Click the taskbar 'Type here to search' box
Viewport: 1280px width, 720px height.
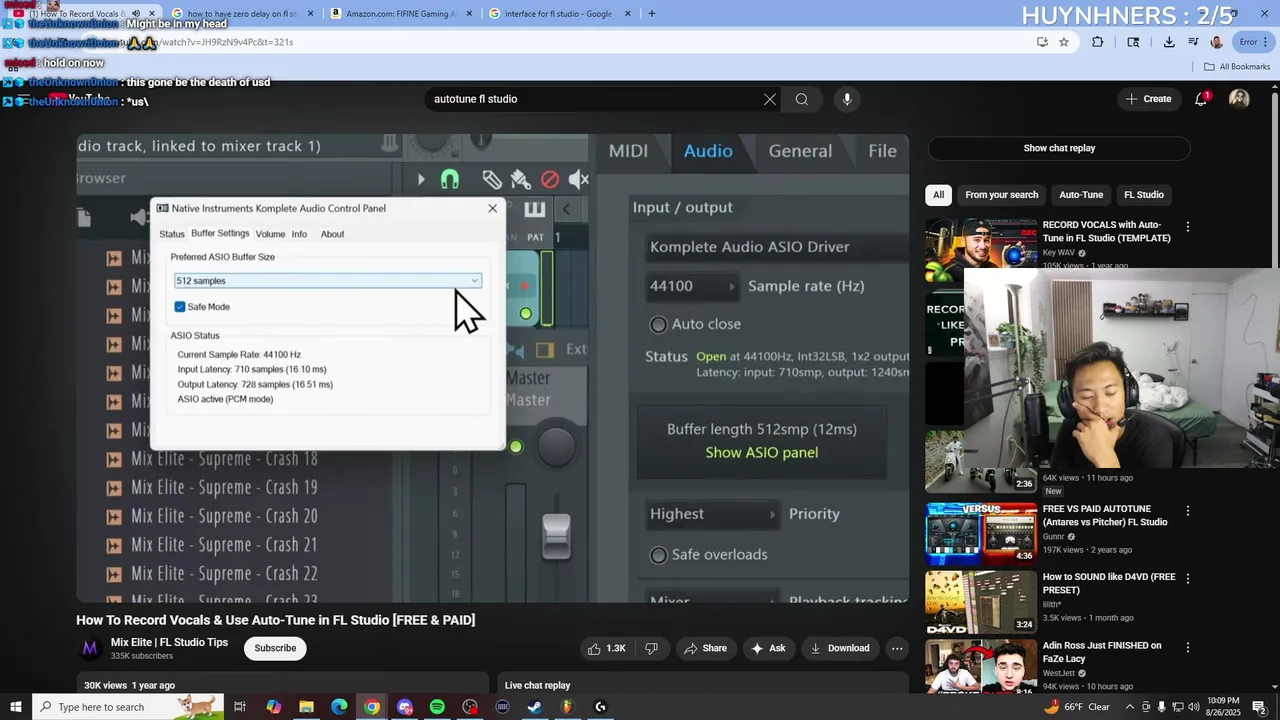click(x=126, y=707)
